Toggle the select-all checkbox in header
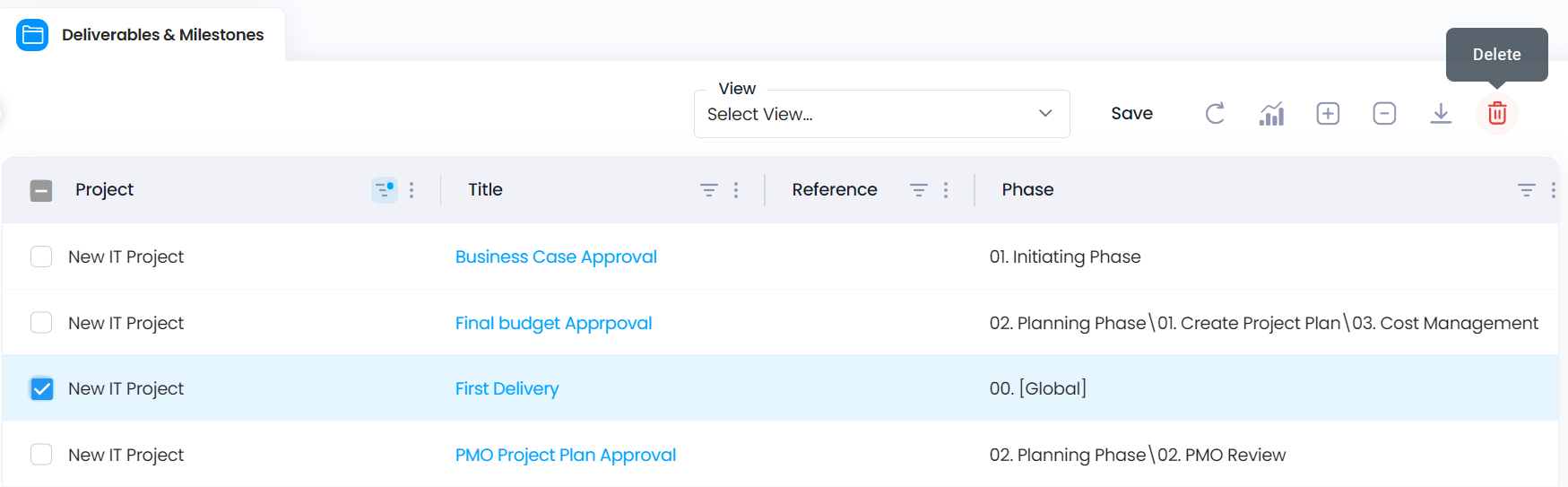Viewport: 1568px width, 487px height. (41, 190)
